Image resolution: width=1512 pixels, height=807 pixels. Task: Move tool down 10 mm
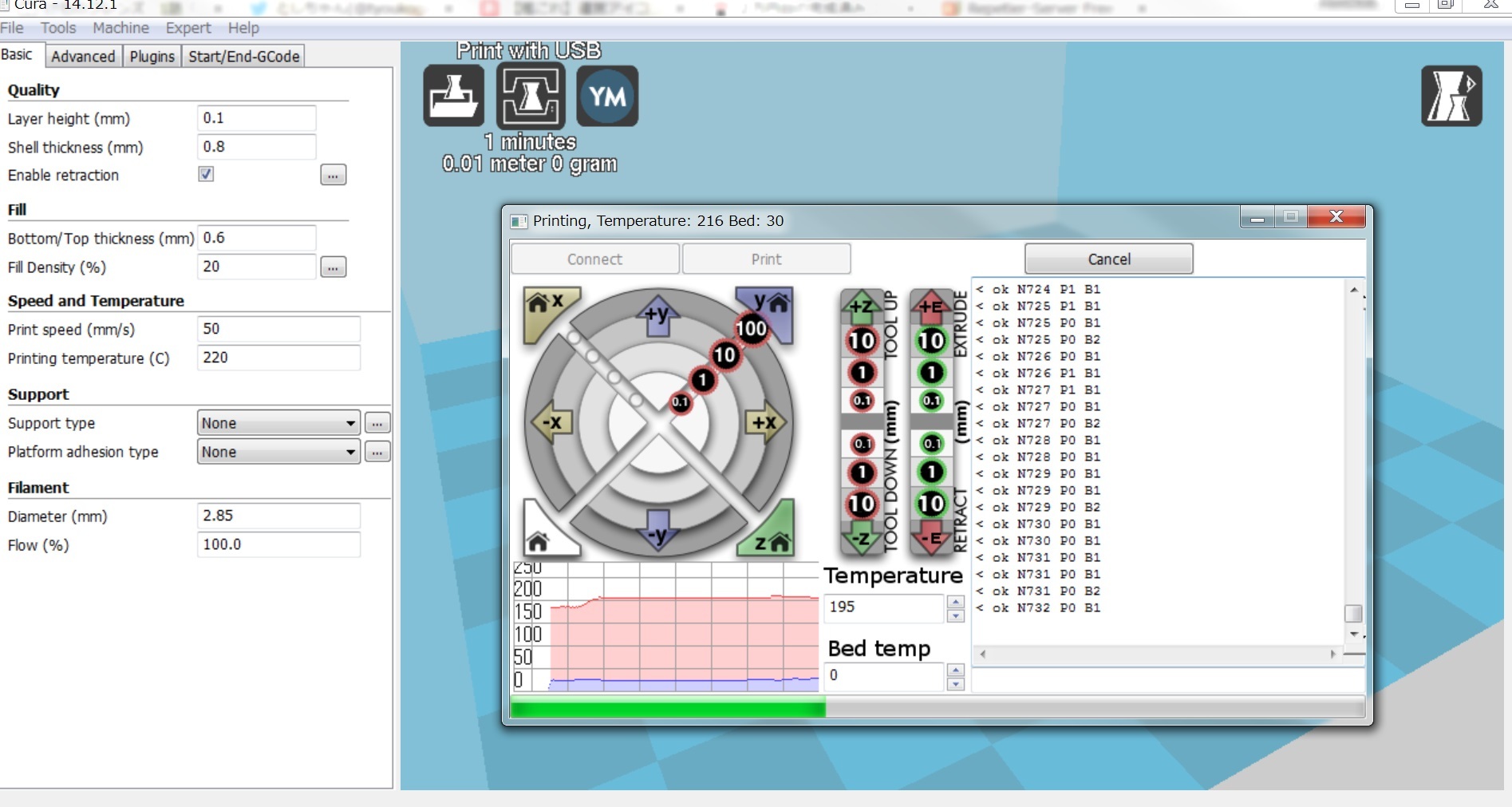click(862, 504)
